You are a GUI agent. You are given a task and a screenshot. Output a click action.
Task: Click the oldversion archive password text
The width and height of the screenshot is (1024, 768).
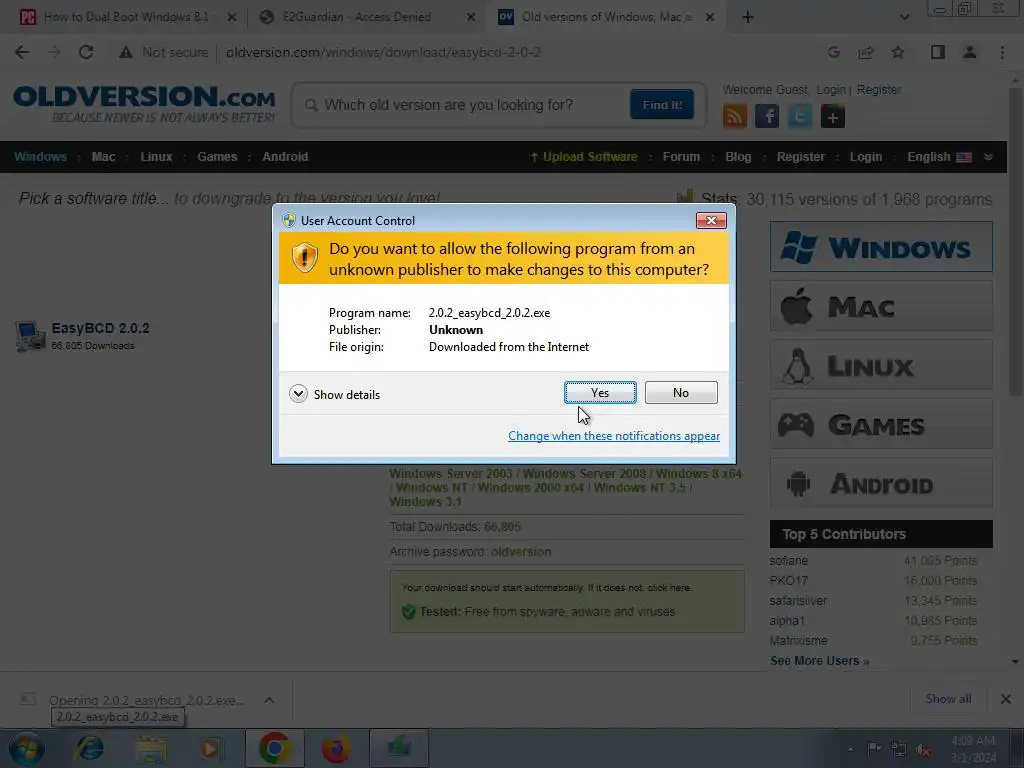click(x=521, y=552)
